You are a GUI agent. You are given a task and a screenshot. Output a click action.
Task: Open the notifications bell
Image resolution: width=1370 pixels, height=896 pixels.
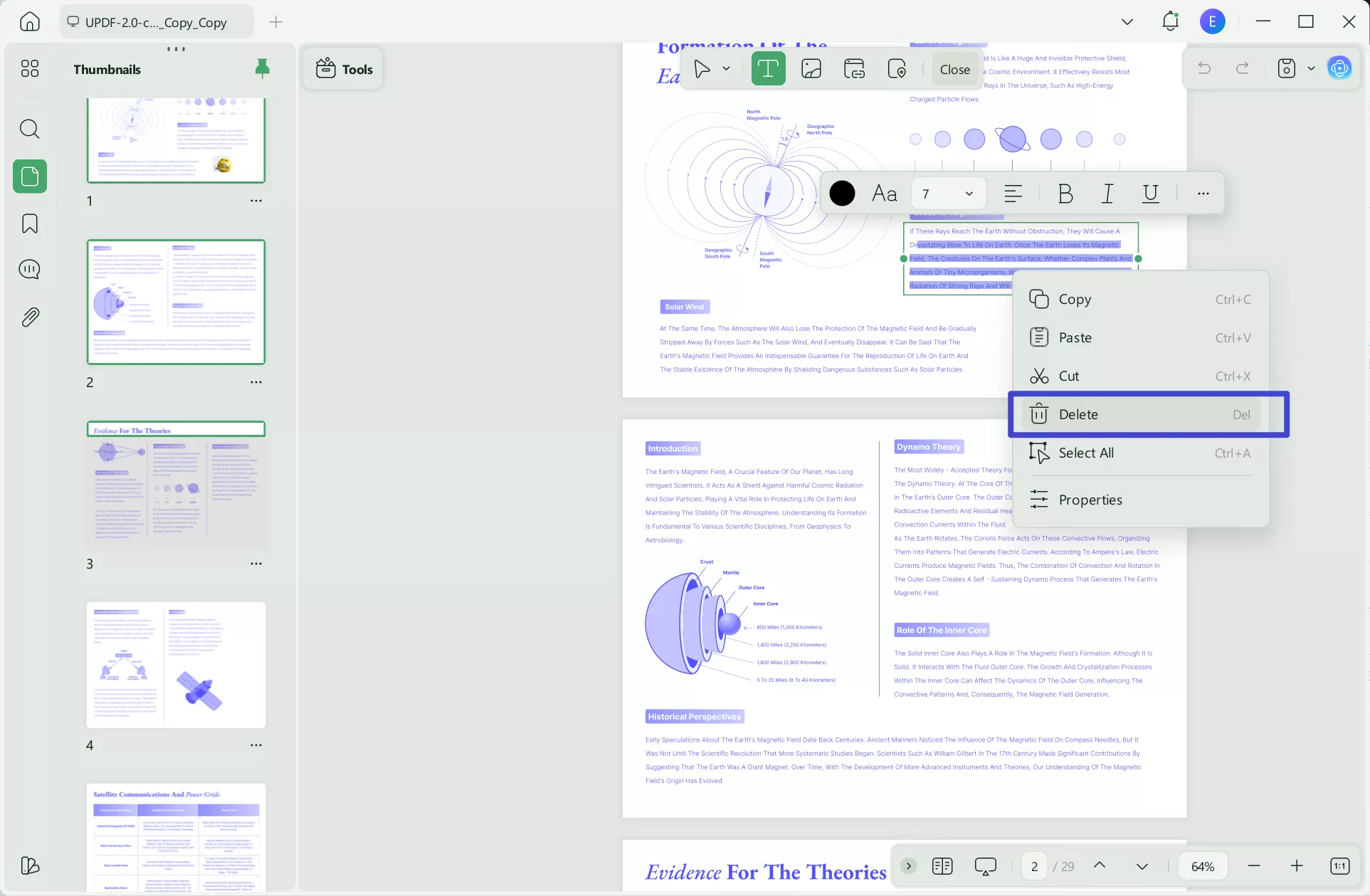pyautogui.click(x=1170, y=21)
